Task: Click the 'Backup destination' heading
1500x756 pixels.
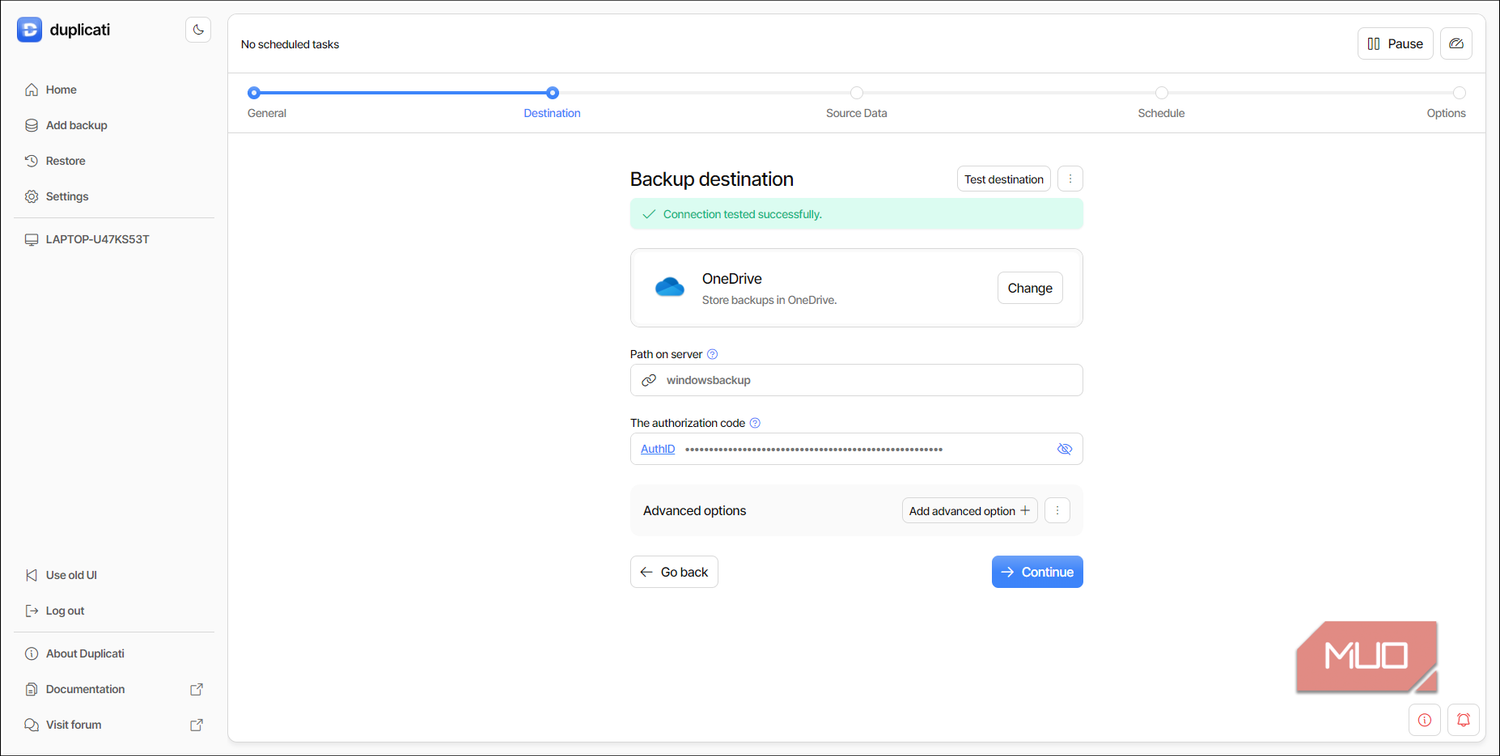Action: tap(712, 179)
